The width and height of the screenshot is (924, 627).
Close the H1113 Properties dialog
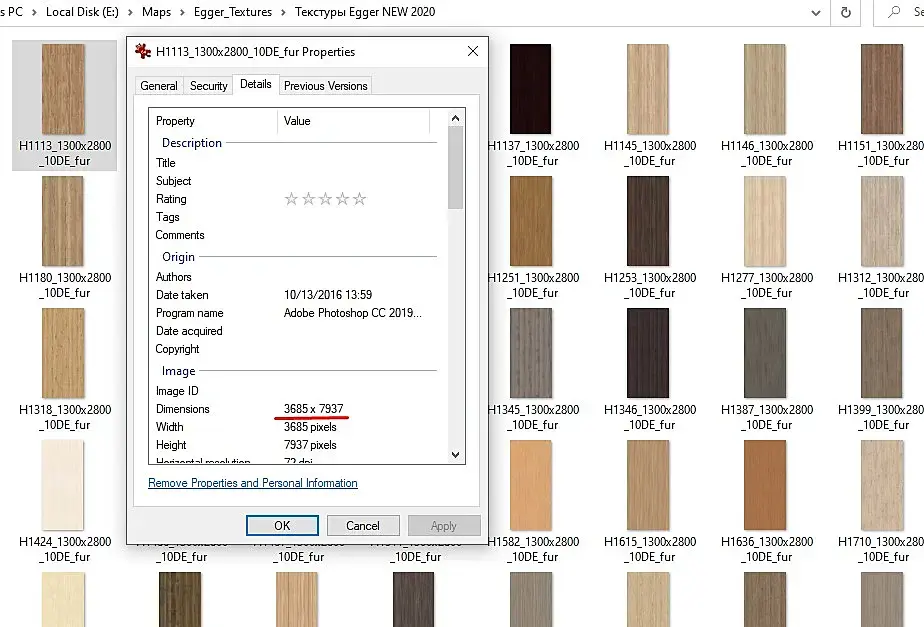click(473, 51)
